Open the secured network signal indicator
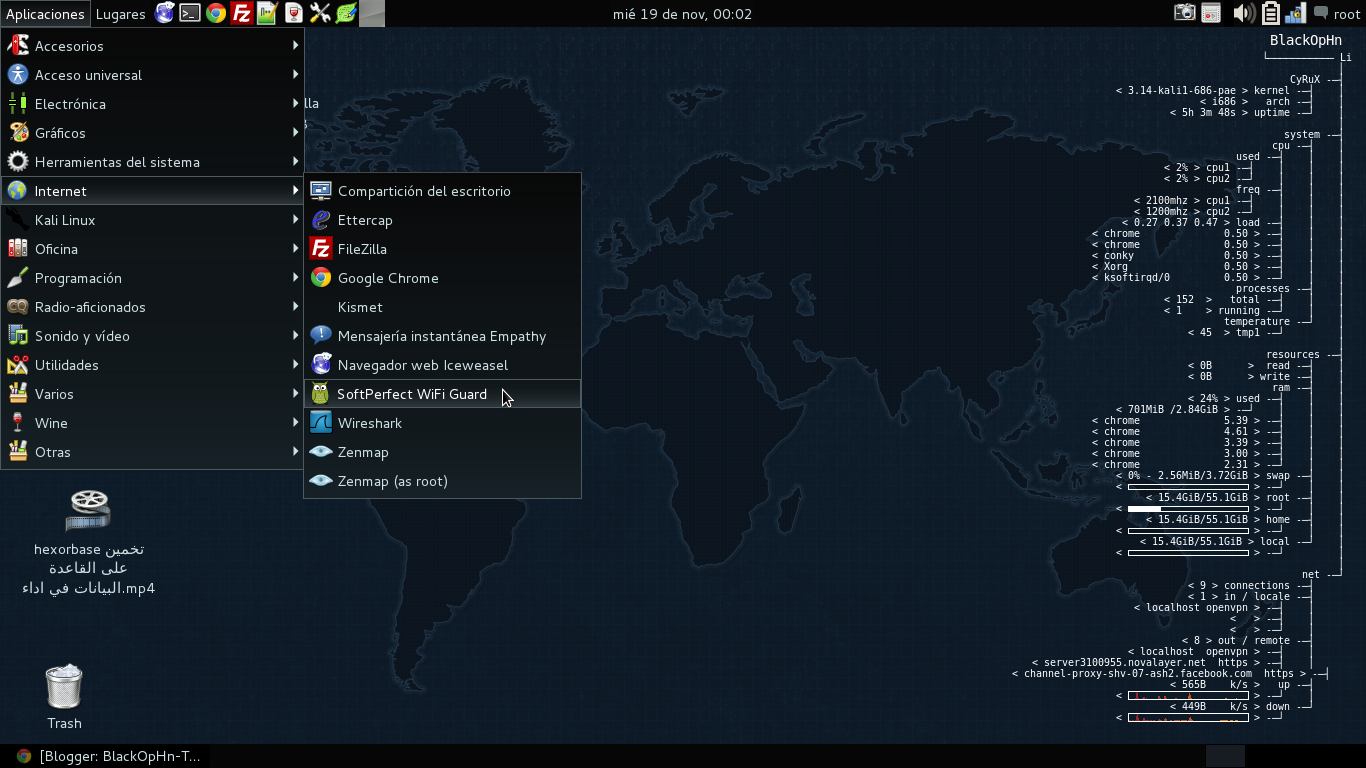The width and height of the screenshot is (1366, 768). pyautogui.click(x=1295, y=13)
